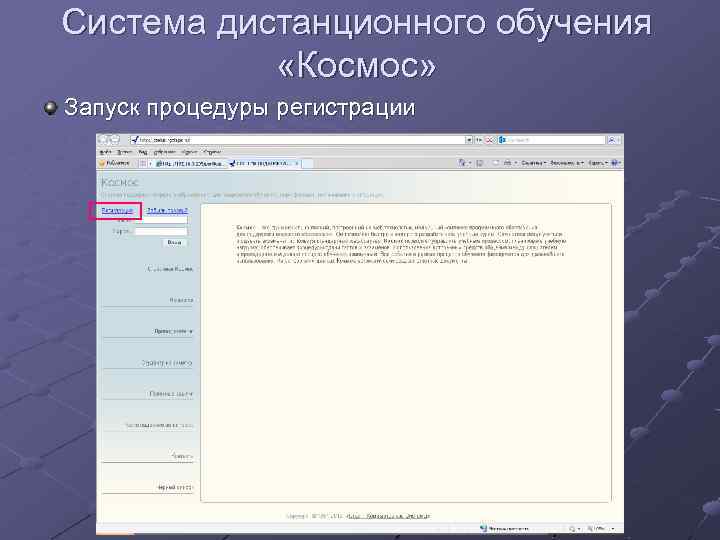
Task: Click the browser Forward arrow button
Action: tap(115, 140)
